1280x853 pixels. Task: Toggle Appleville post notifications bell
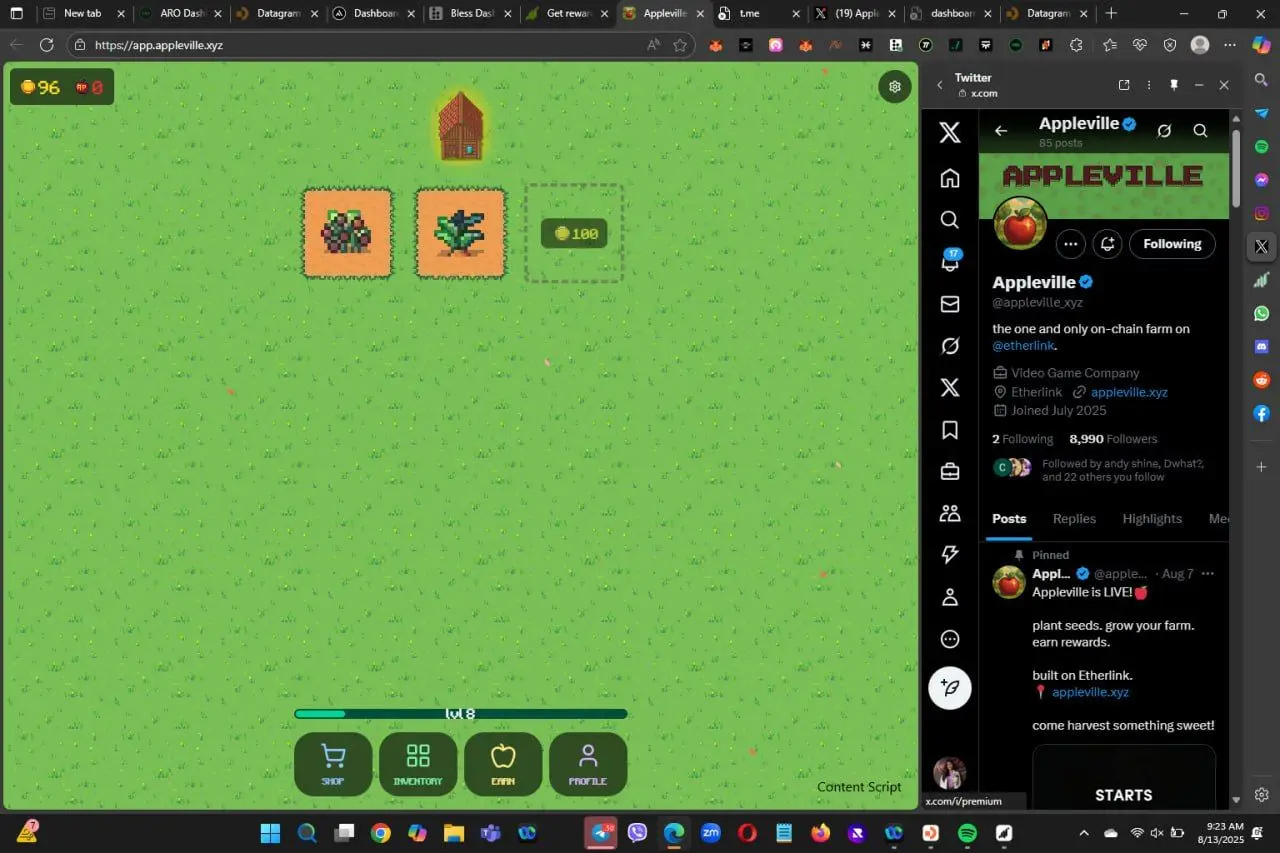(x=1107, y=244)
